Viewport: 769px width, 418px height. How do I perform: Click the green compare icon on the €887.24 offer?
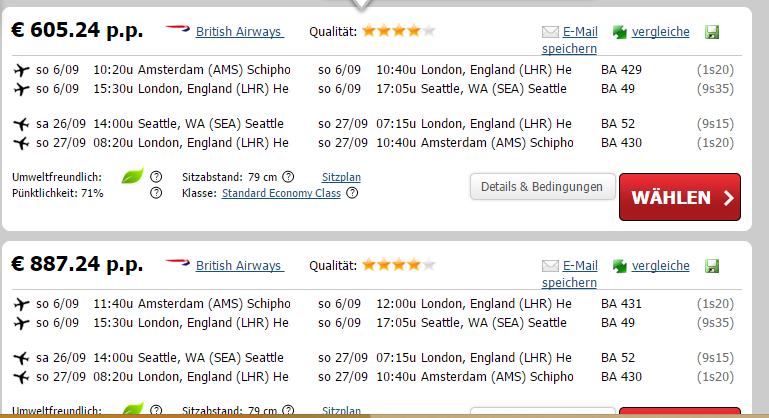pos(620,266)
